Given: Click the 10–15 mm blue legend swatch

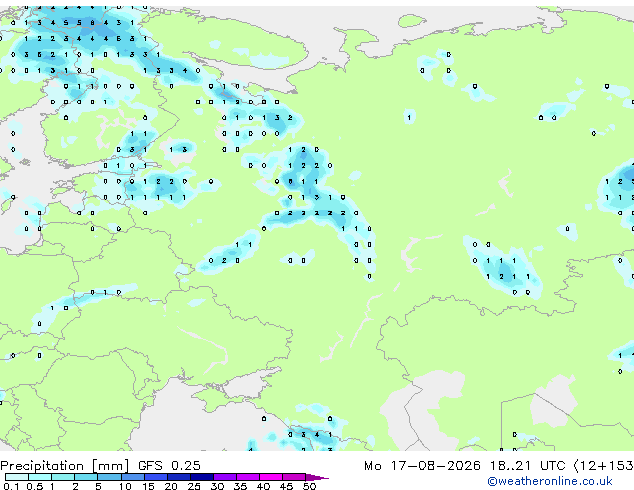Looking at the screenshot, I should point(132,477).
